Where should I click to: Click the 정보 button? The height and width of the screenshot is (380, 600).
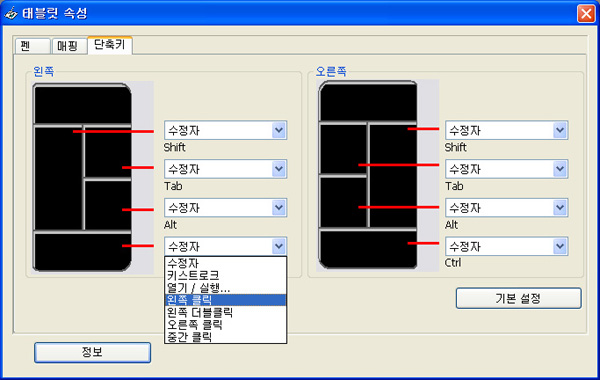coord(92,352)
